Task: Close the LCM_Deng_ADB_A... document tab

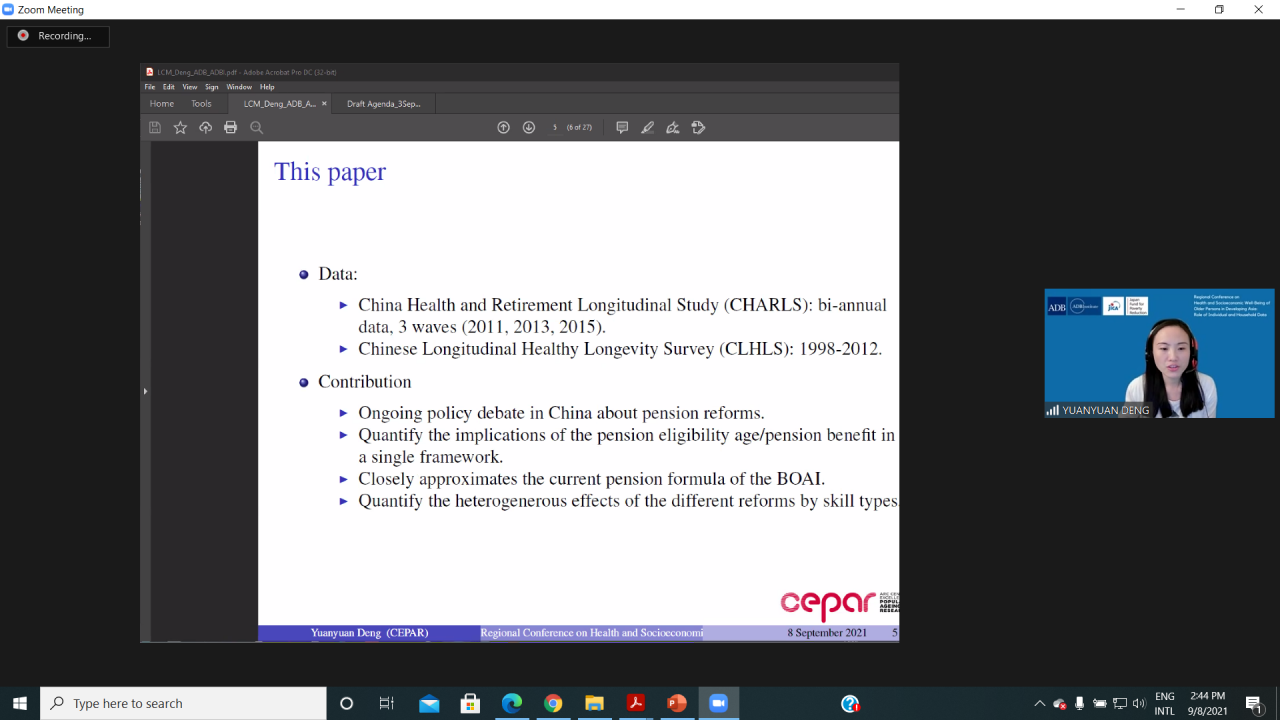Action: 324,103
